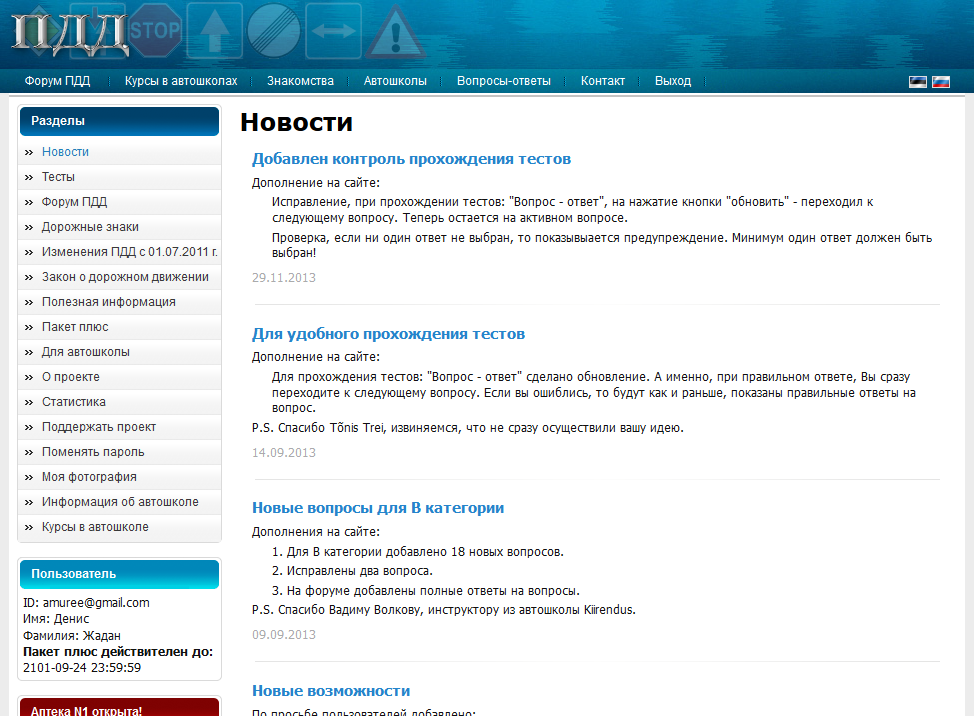Switch language with the Estonian flag

[917, 82]
